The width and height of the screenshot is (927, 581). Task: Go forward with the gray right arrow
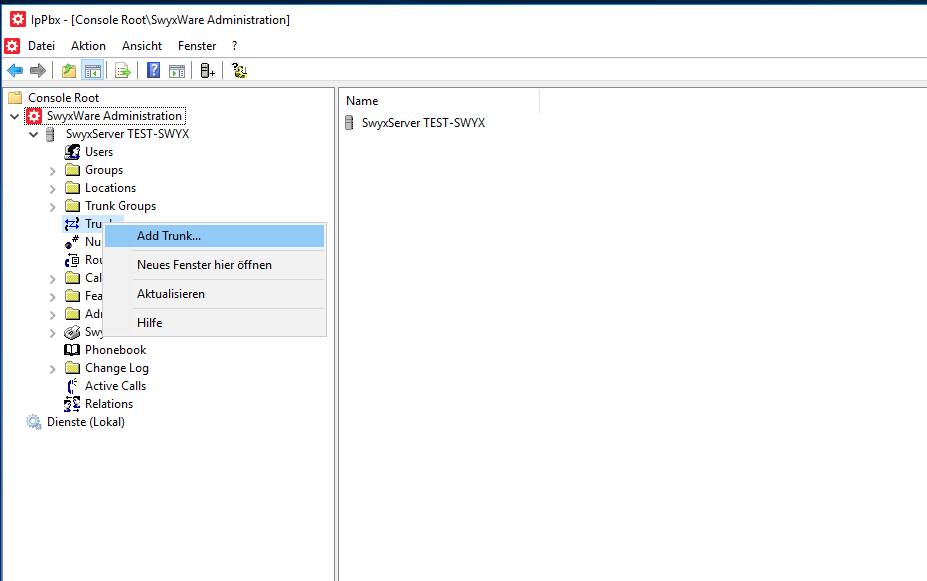pyautogui.click(x=38, y=71)
